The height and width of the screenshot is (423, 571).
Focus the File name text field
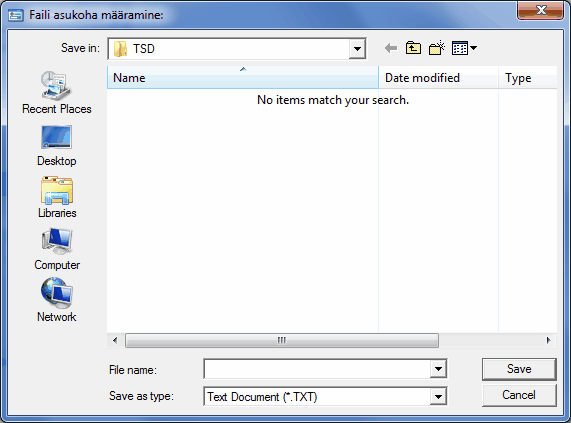point(317,369)
